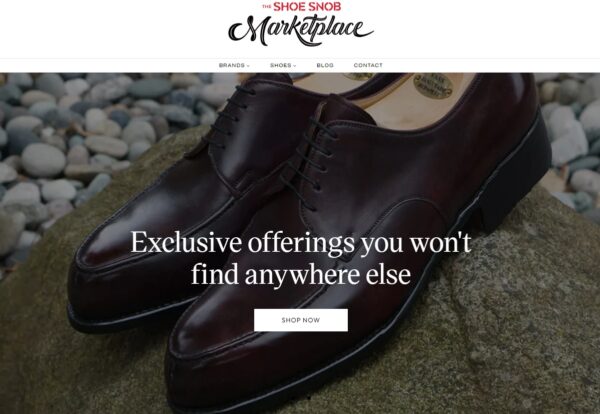This screenshot has width=600, height=414.
Task: Click the "find anywhere else" headline line
Action: [x=301, y=274]
